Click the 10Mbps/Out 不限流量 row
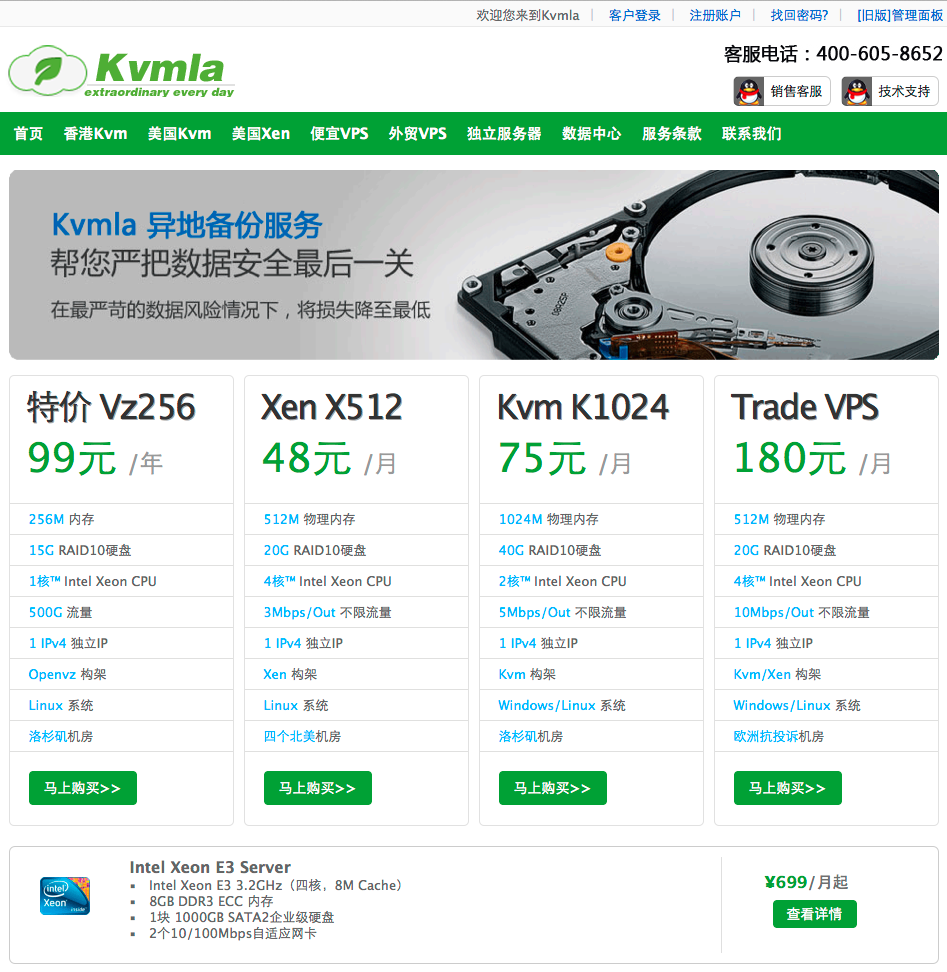Viewport: 947px width, 972px height. click(x=826, y=612)
